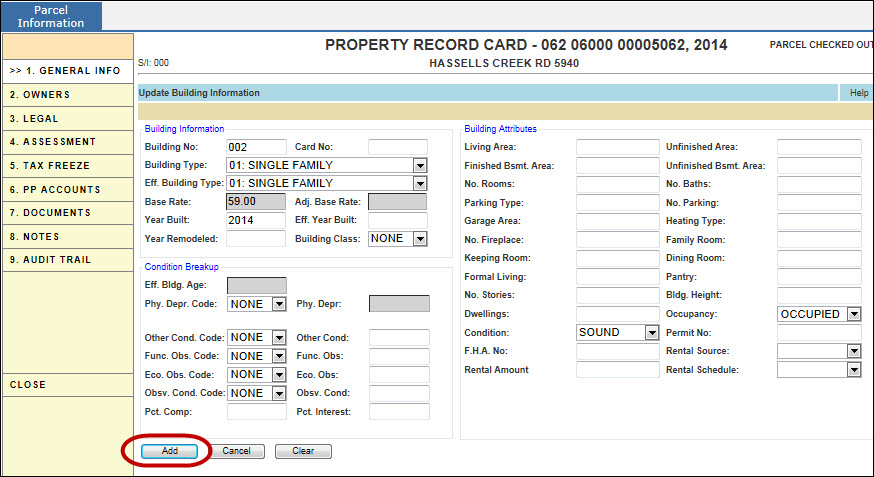Image resolution: width=874 pixels, height=477 pixels.
Task: Select the Audit Trail sidebar item
Action: click(x=67, y=260)
